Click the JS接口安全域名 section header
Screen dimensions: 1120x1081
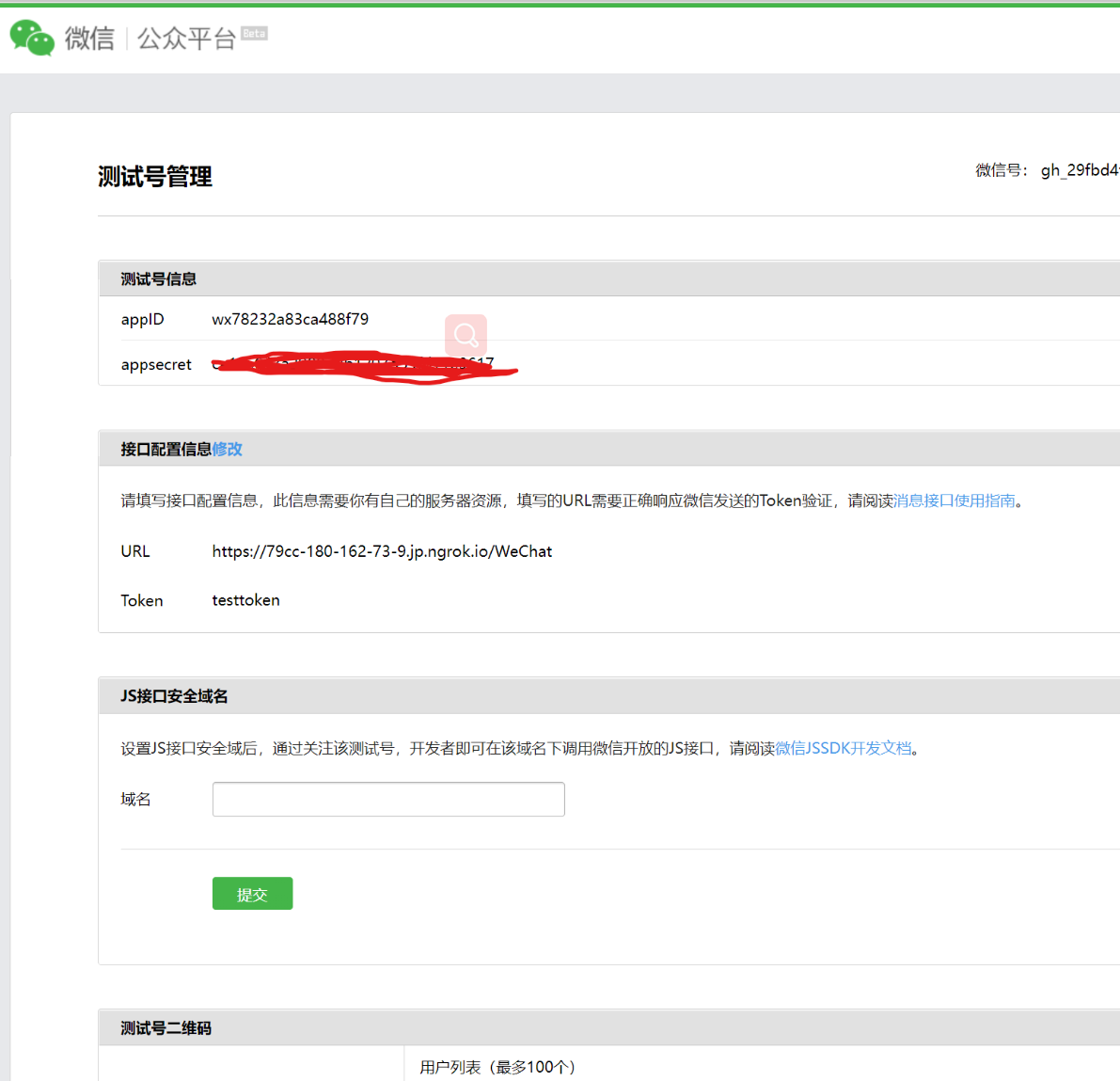click(x=174, y=696)
